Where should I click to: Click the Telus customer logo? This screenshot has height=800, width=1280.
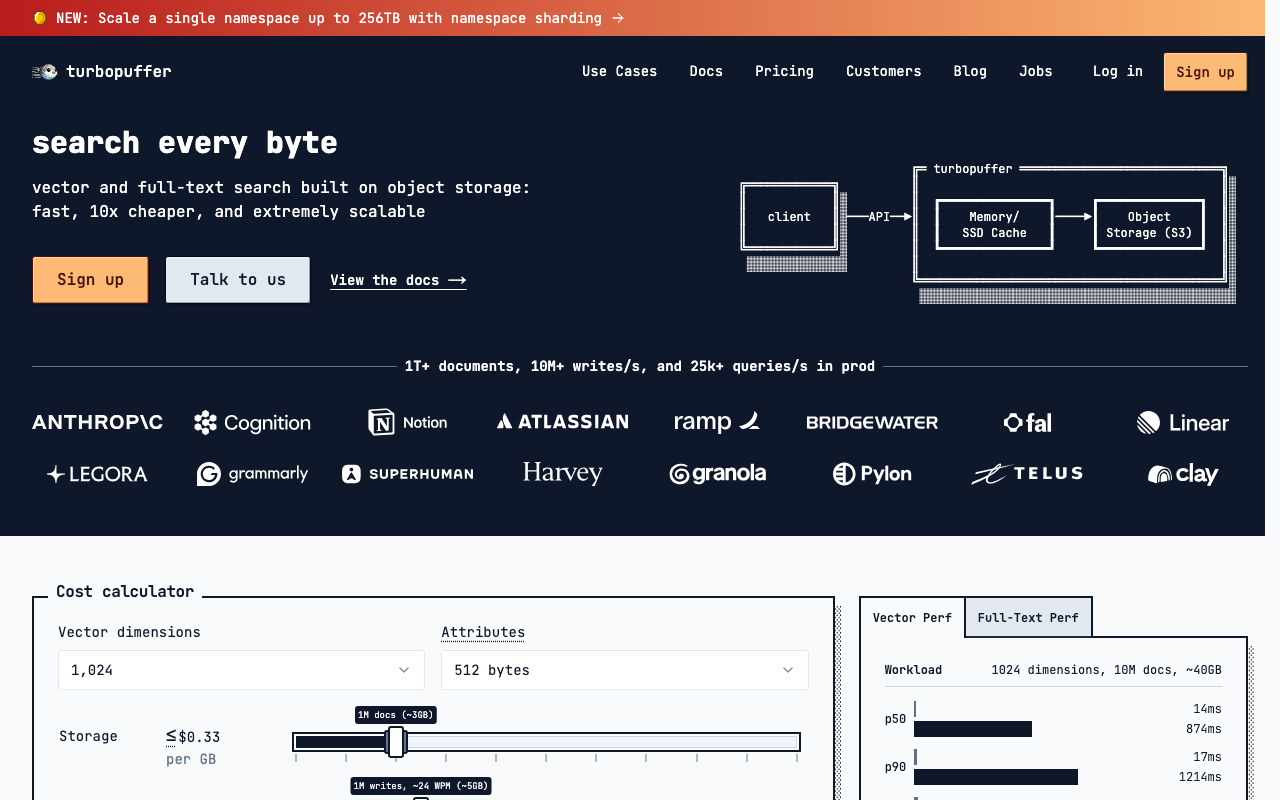click(1027, 474)
